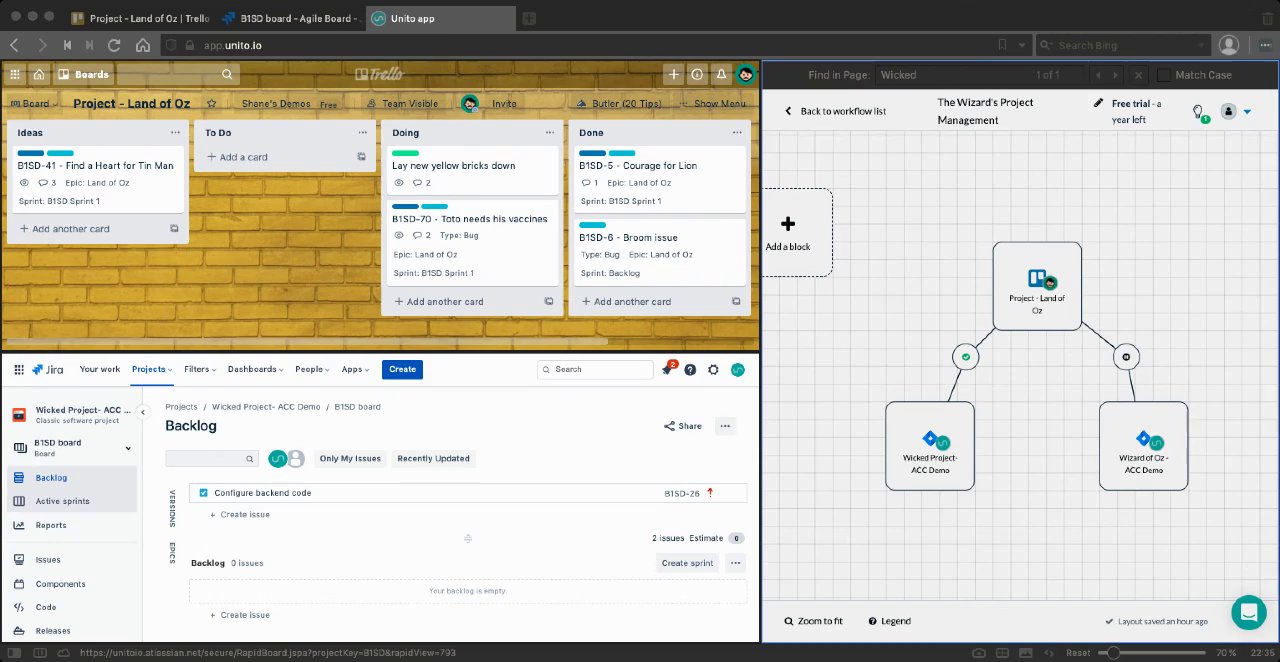
Task: Select Wicked Project- ACC Demo block
Action: point(930,446)
